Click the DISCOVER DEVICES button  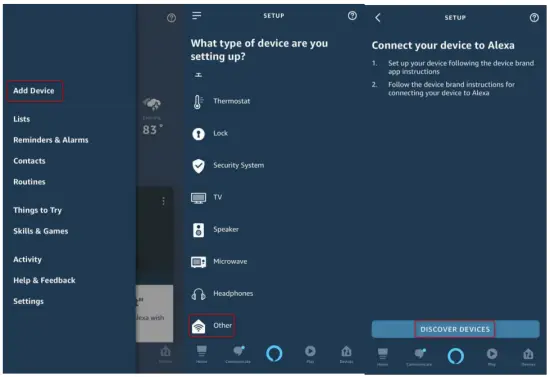[x=455, y=329]
